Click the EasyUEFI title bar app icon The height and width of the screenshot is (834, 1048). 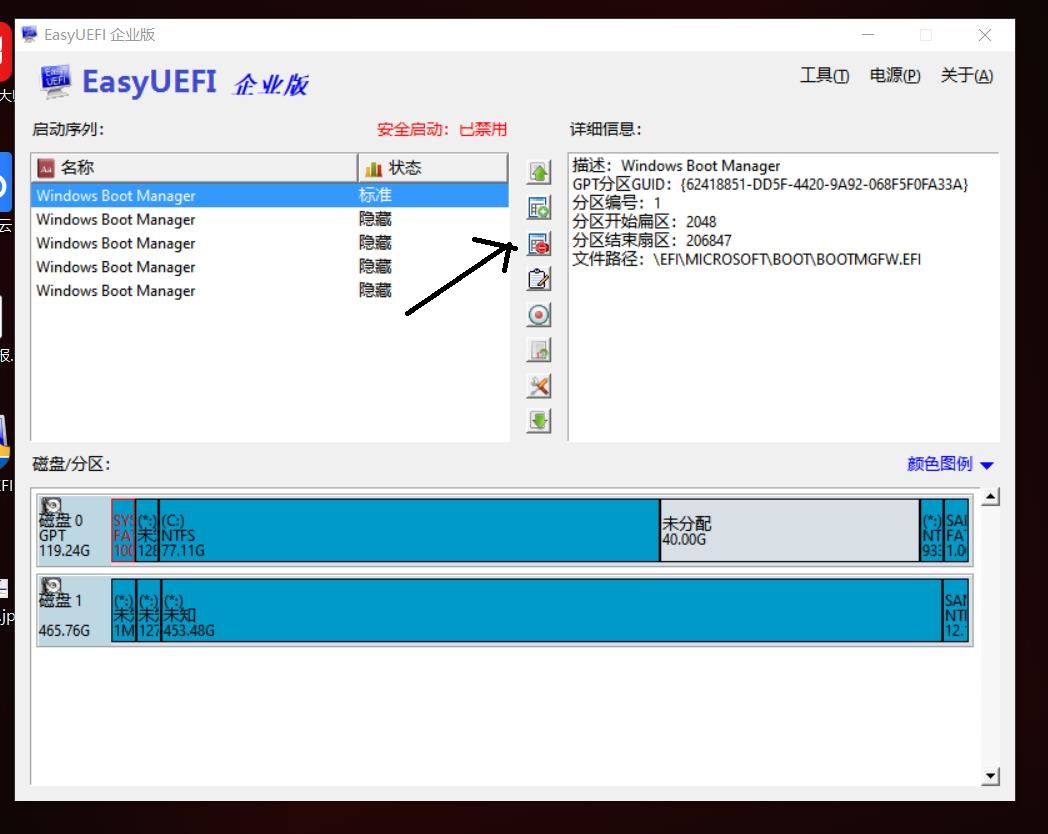[29, 34]
